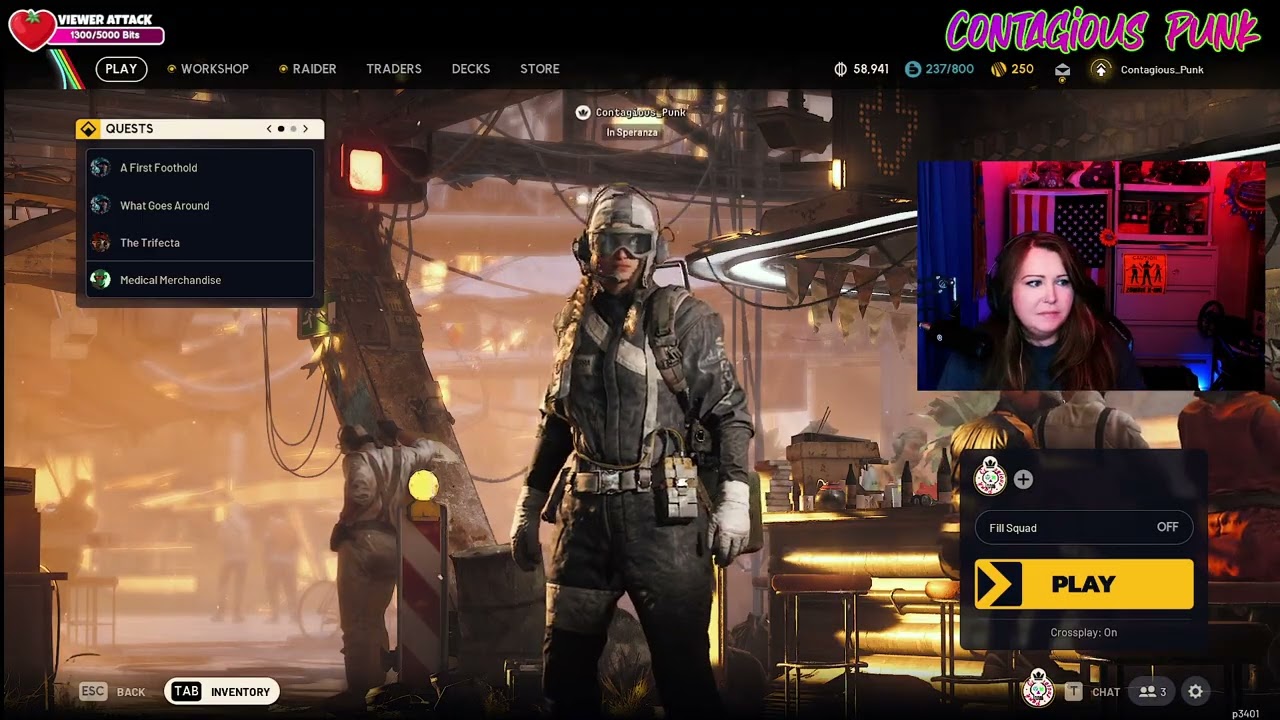Open the A First Foothold quest
Viewport: 1280px width, 720px height.
pos(200,167)
